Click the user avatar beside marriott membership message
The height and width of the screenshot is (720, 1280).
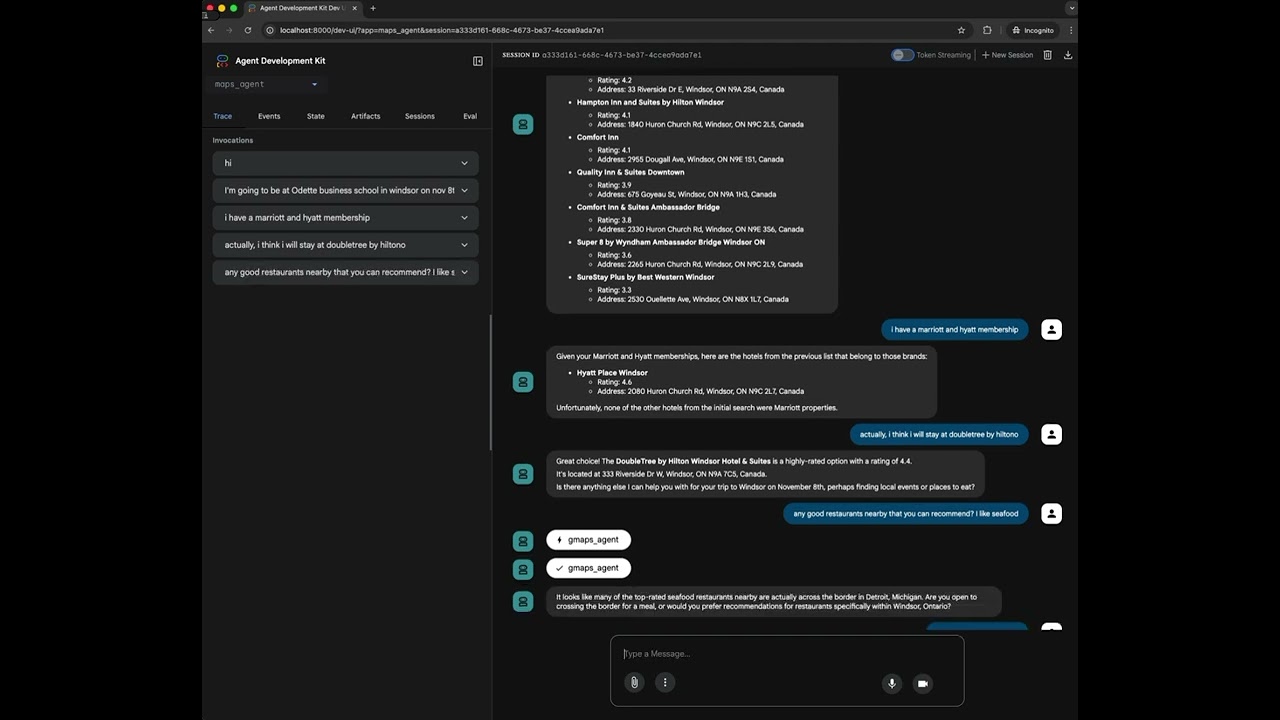[1051, 330]
